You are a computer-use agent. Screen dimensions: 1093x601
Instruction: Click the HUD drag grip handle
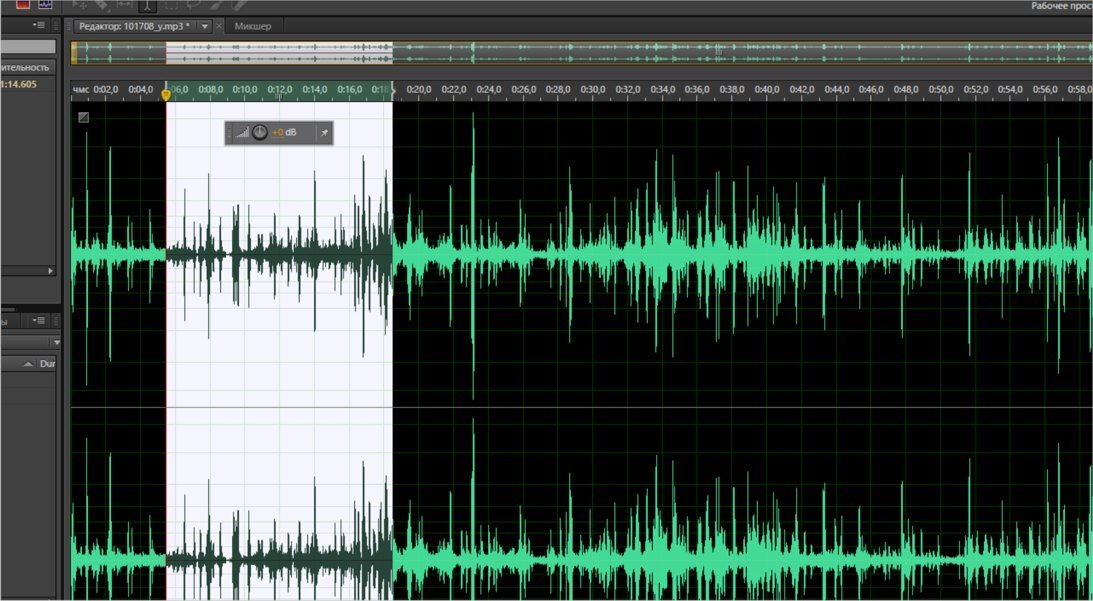tap(229, 132)
